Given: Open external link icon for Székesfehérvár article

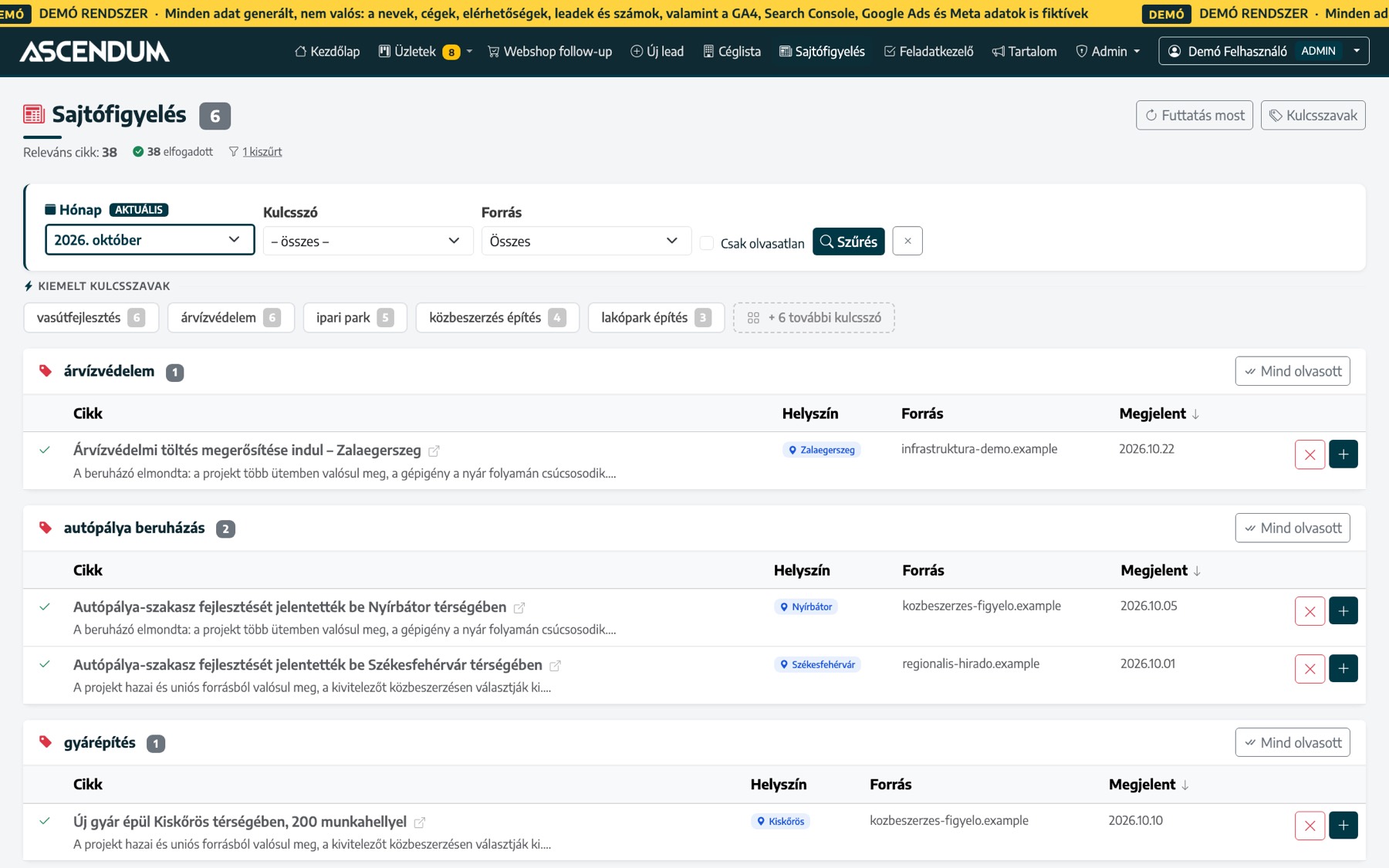Looking at the screenshot, I should coord(555,665).
